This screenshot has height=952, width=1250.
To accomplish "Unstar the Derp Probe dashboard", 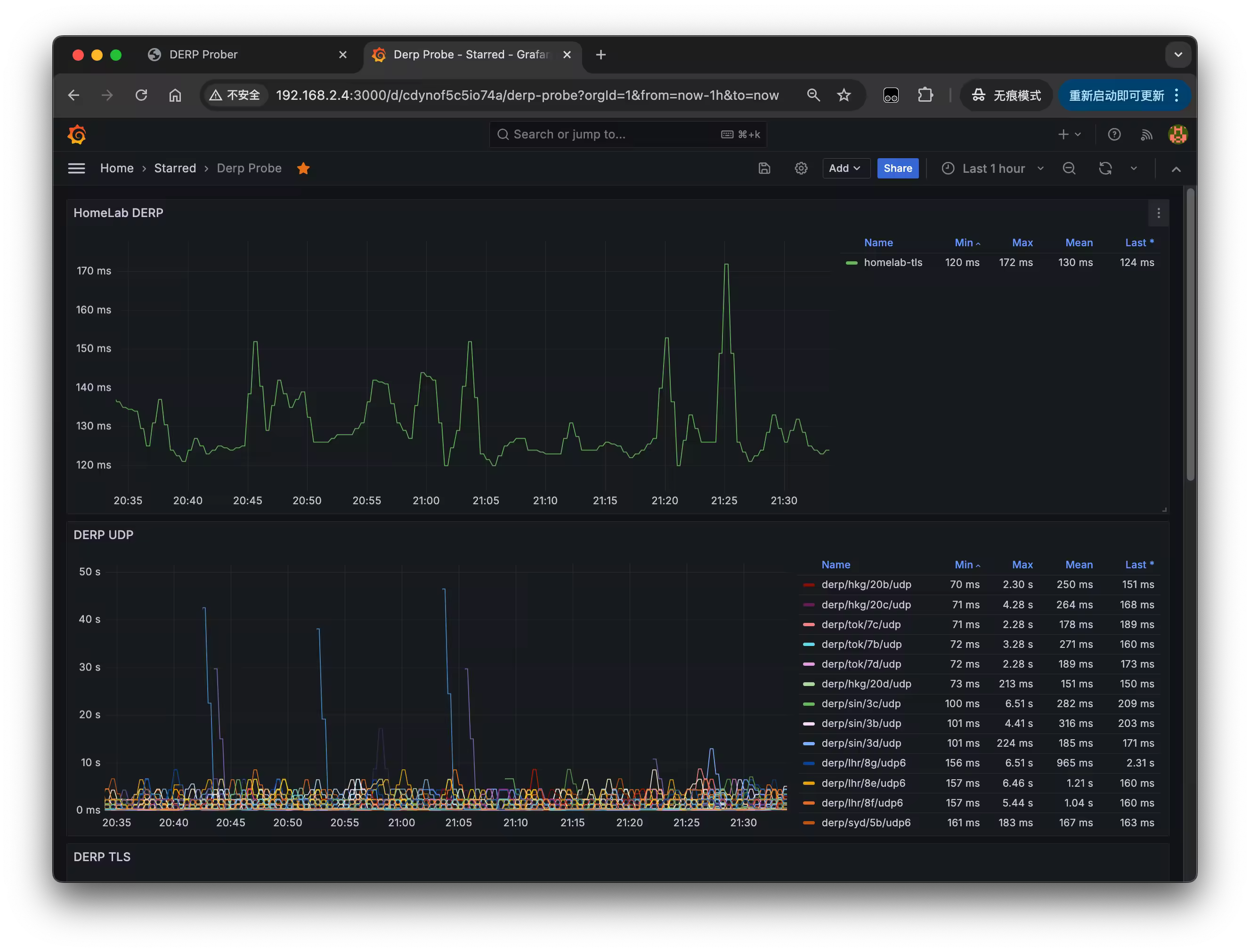I will [x=303, y=168].
